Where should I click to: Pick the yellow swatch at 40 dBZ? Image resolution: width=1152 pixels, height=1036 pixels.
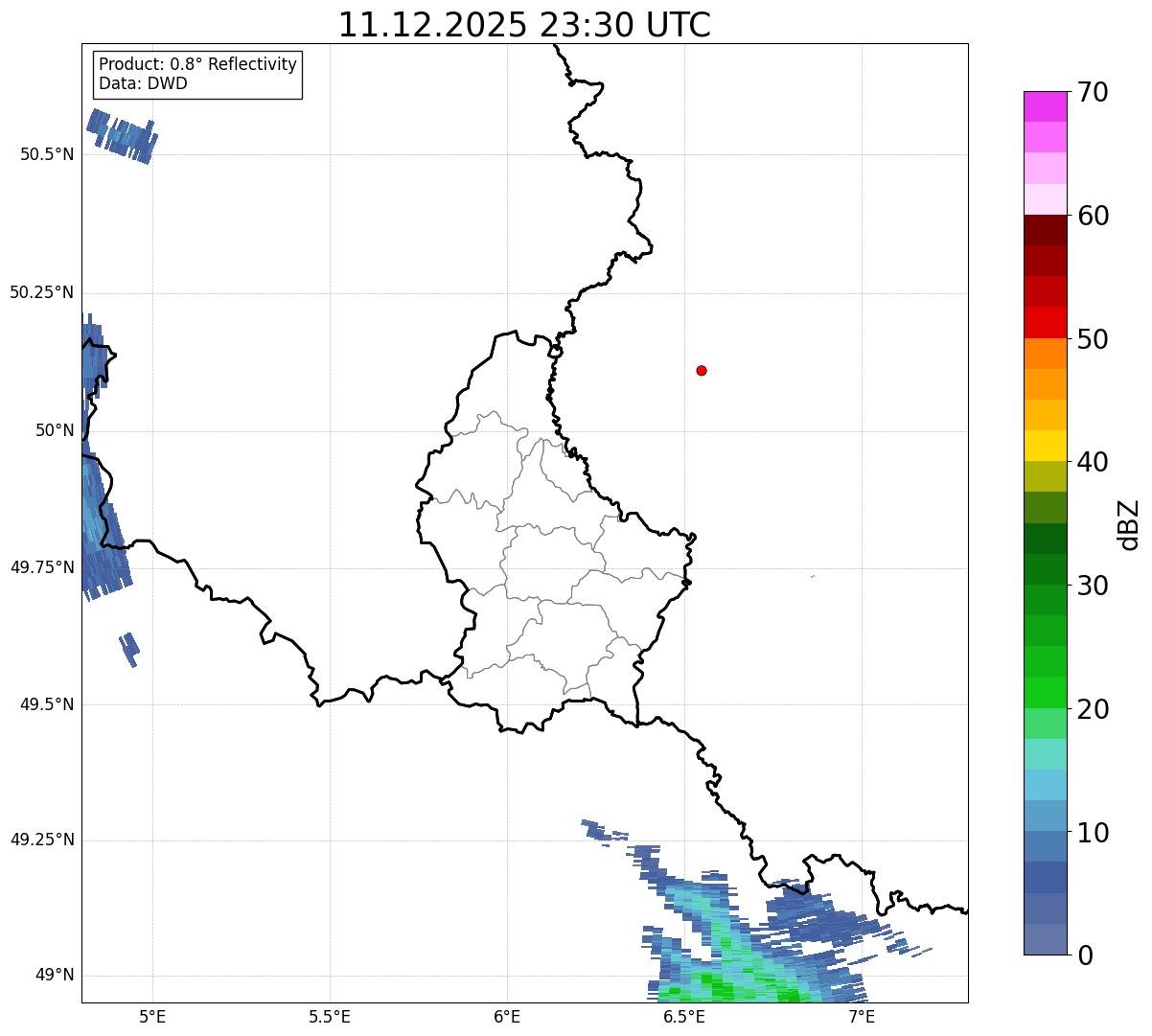coord(1045,446)
